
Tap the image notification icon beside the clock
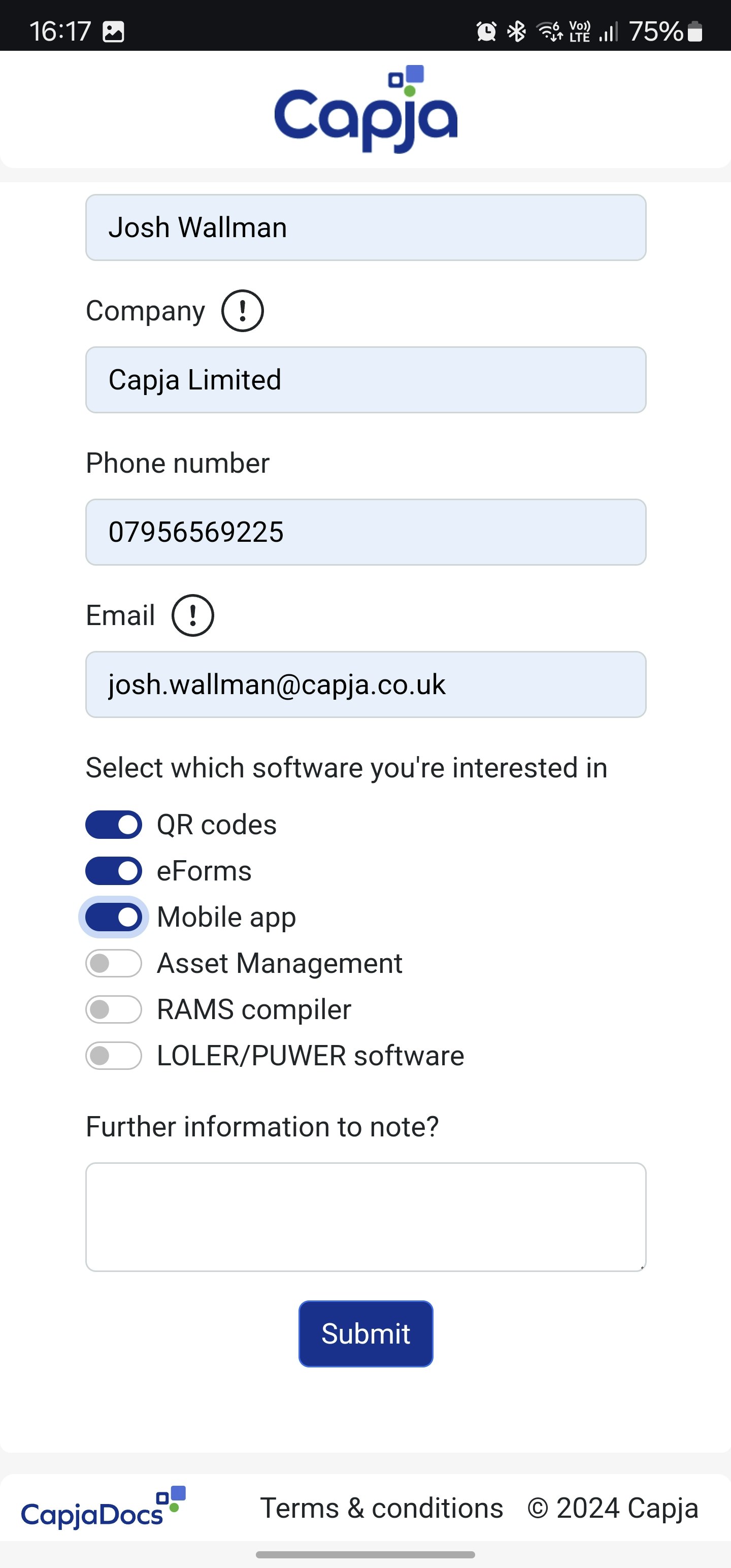113,31
